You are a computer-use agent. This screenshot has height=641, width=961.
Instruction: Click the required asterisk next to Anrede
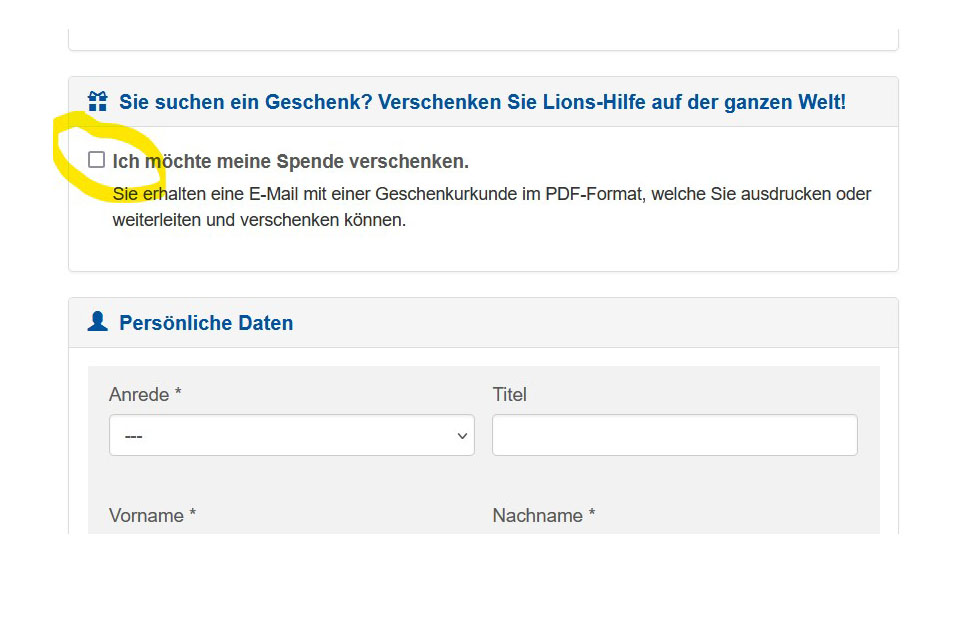click(178, 391)
